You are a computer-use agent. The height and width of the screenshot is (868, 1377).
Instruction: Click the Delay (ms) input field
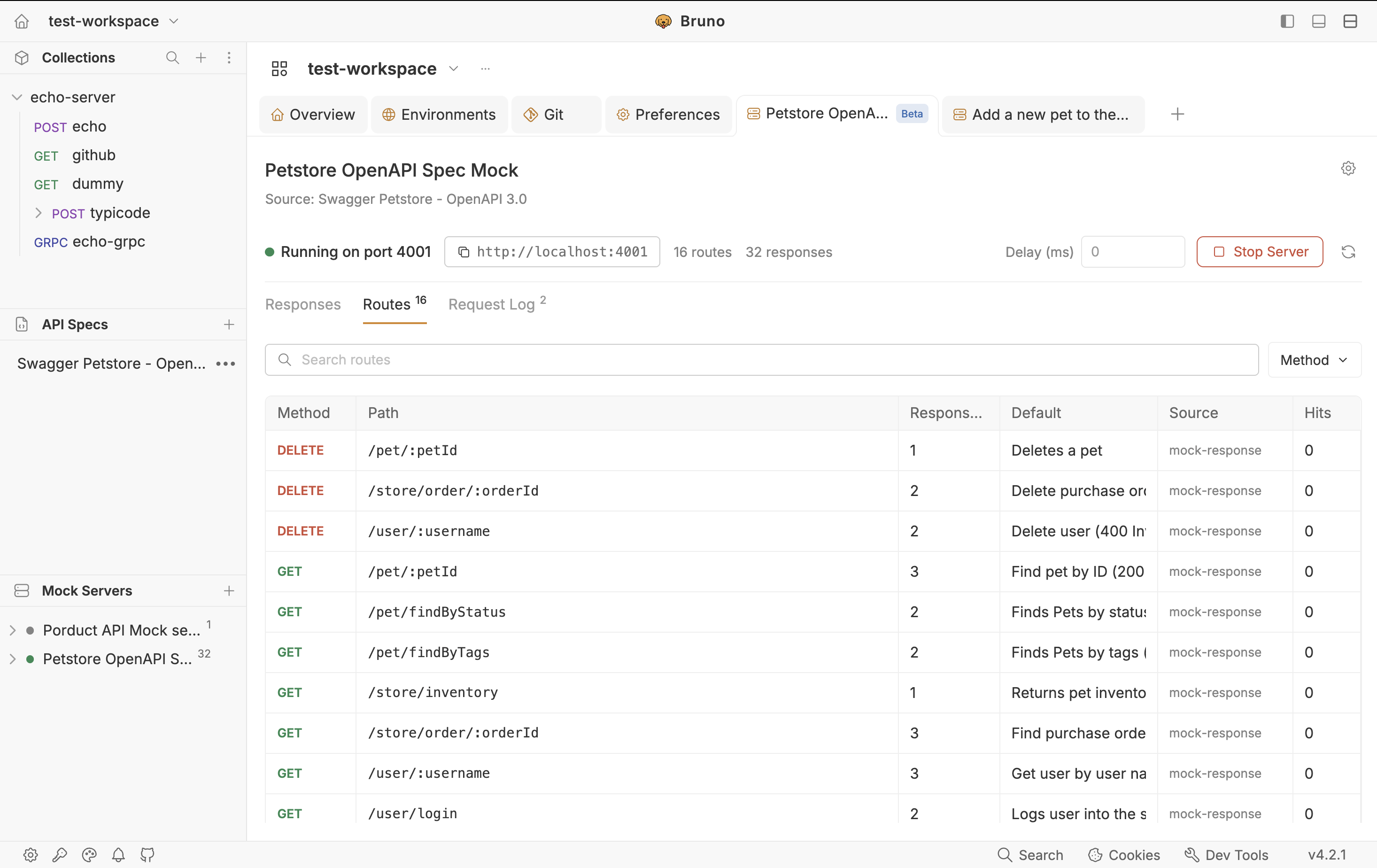1132,252
